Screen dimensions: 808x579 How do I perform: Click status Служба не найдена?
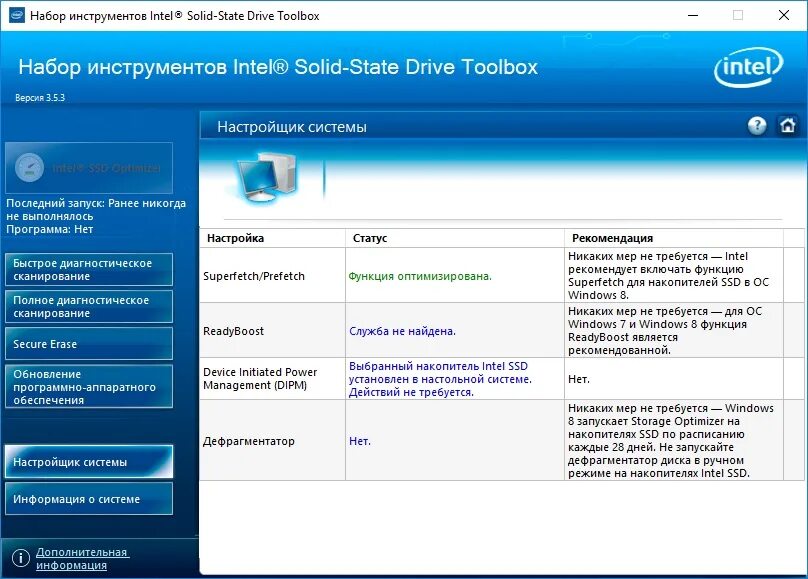click(x=402, y=331)
